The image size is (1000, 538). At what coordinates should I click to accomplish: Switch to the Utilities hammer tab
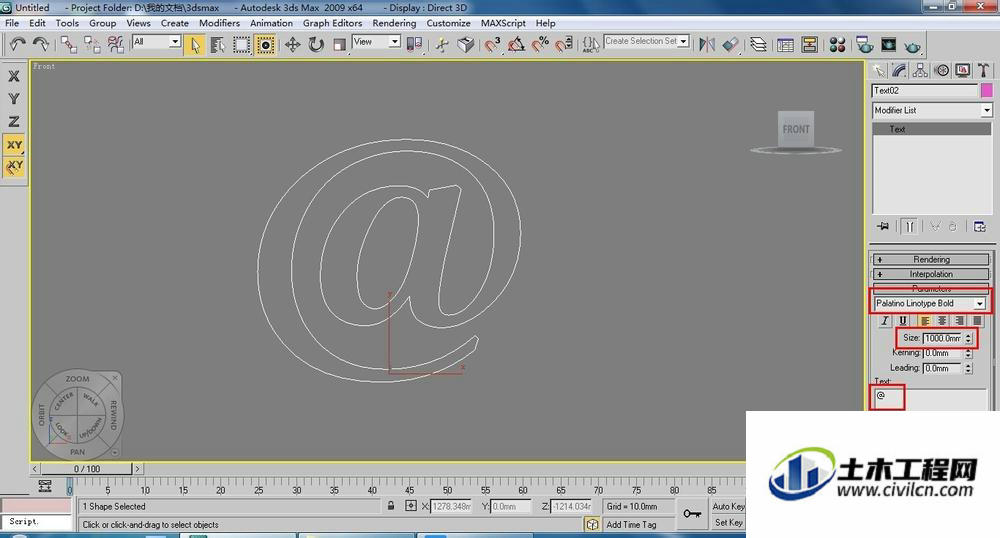(983, 70)
